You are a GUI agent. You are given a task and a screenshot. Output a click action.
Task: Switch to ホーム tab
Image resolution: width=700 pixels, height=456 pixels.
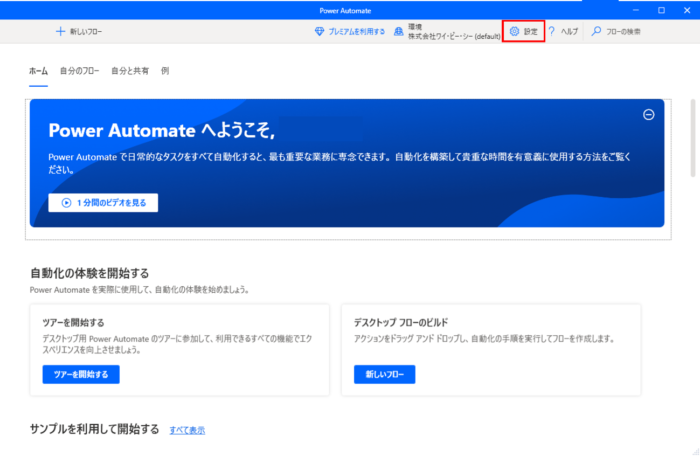[x=38, y=71]
